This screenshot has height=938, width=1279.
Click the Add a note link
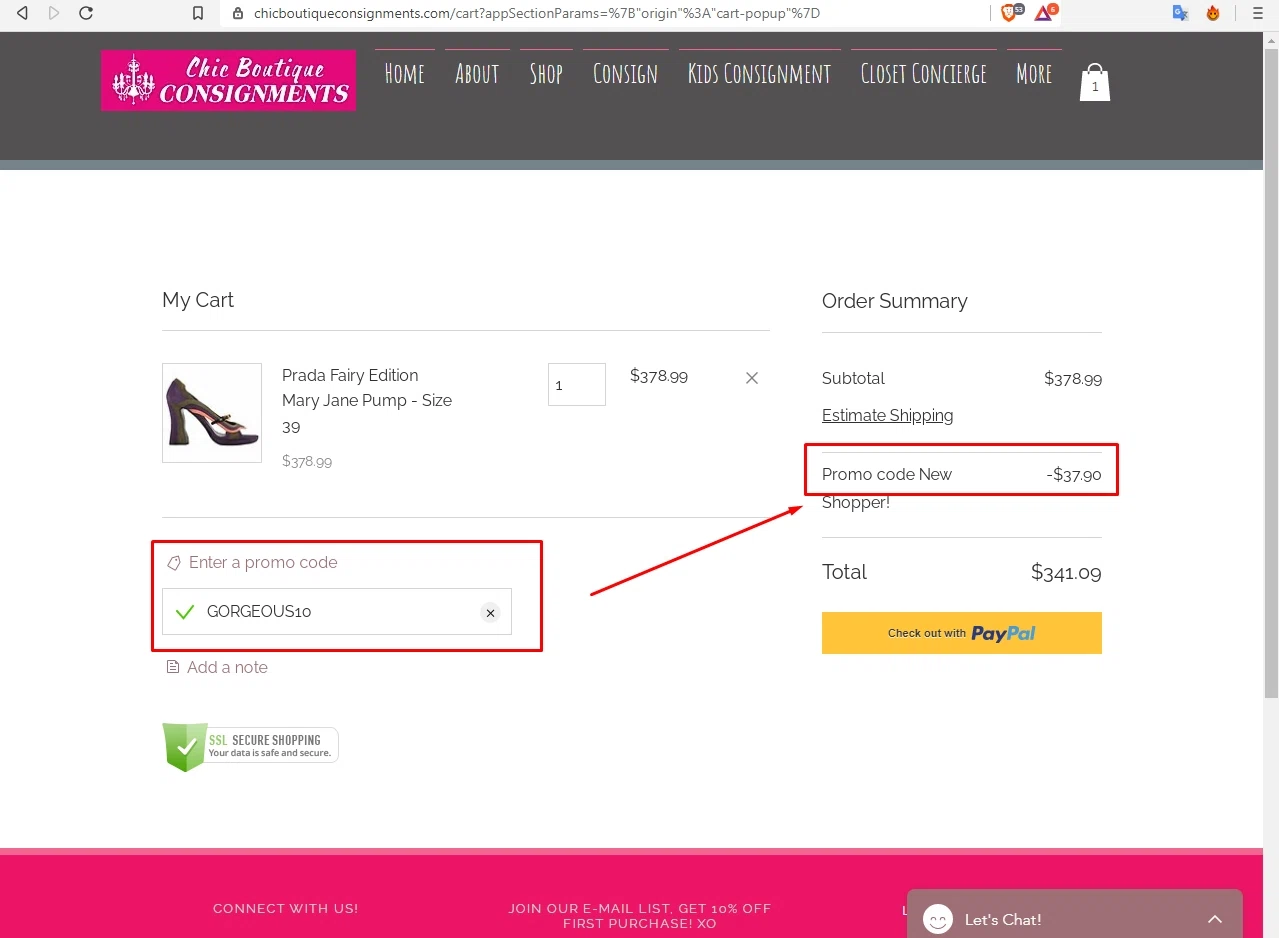(x=227, y=667)
